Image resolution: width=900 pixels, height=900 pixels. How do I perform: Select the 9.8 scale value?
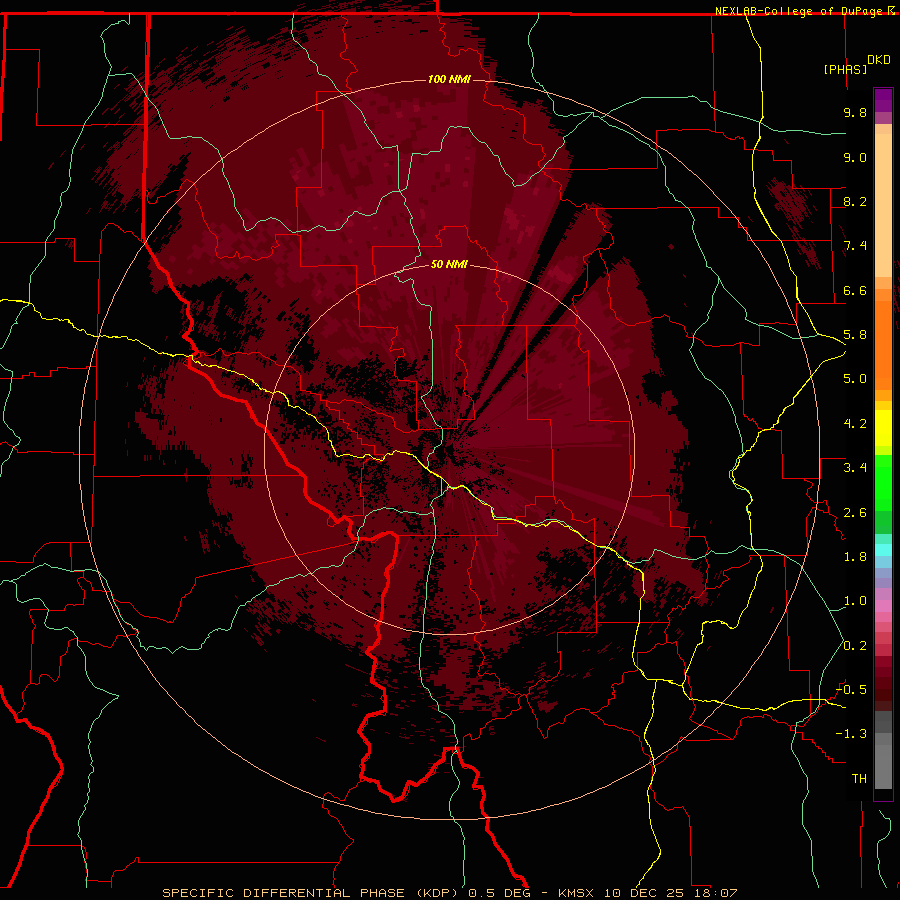[855, 112]
